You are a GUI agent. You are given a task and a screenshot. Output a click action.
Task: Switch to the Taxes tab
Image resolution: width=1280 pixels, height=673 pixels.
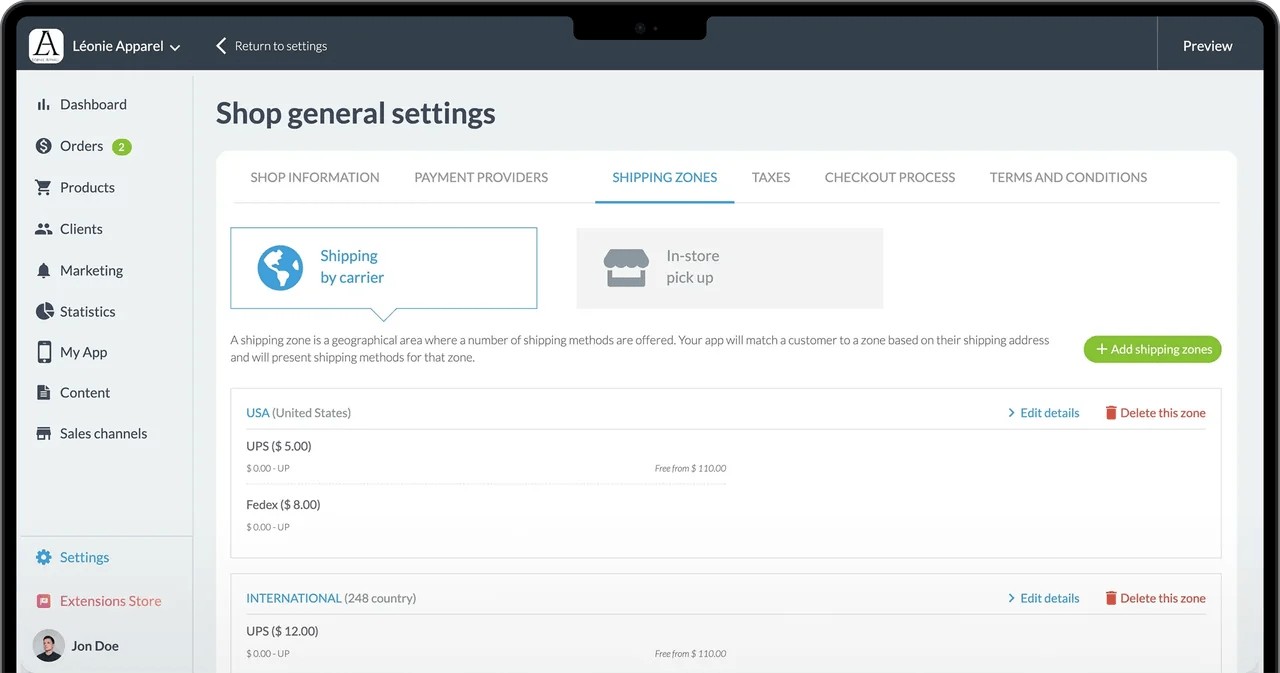(770, 178)
